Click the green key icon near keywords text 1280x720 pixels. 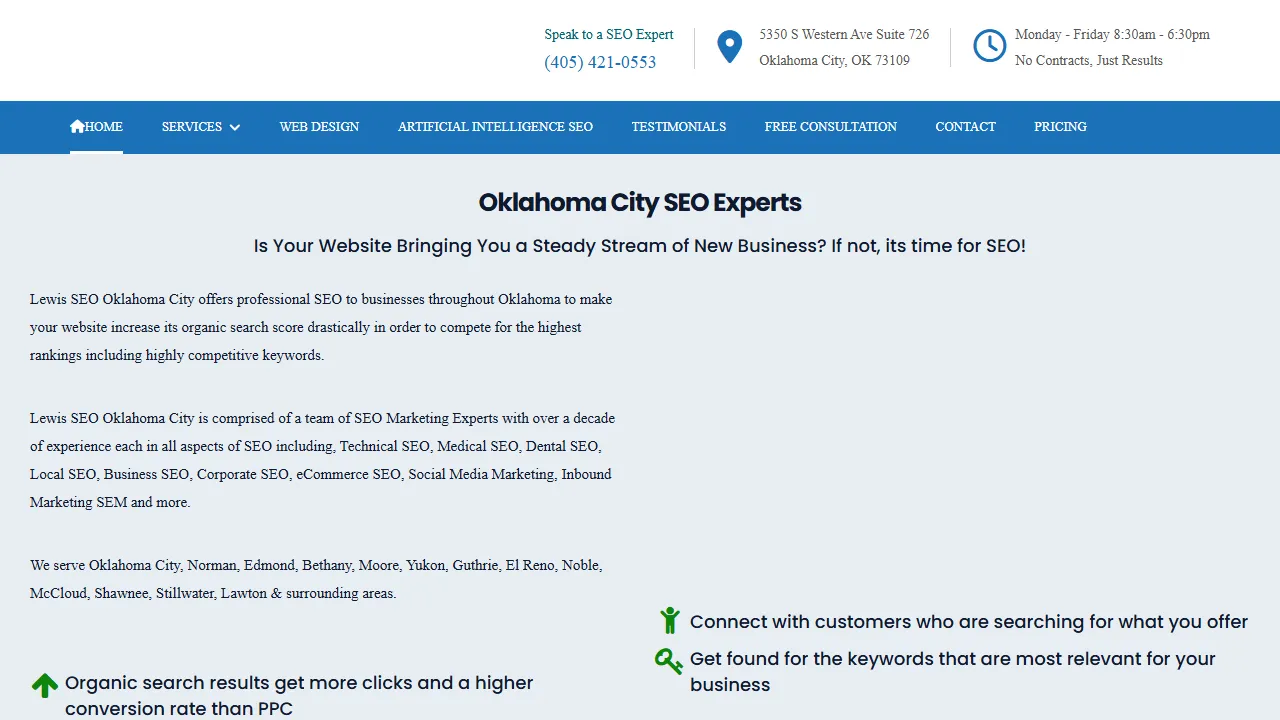pyautogui.click(x=668, y=660)
